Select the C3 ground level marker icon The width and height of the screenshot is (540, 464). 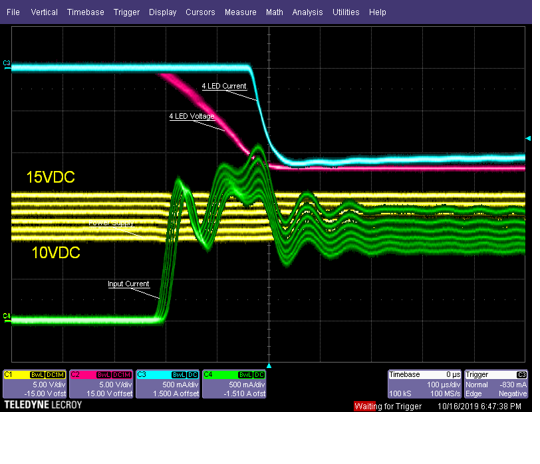point(7,64)
